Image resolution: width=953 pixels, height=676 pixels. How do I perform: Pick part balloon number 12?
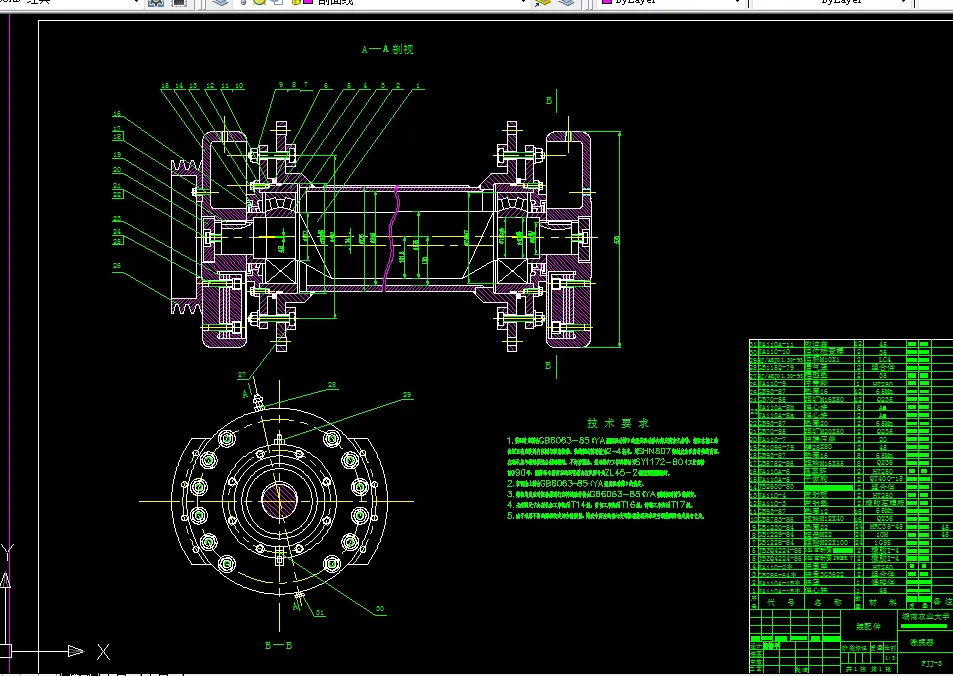(x=210, y=86)
